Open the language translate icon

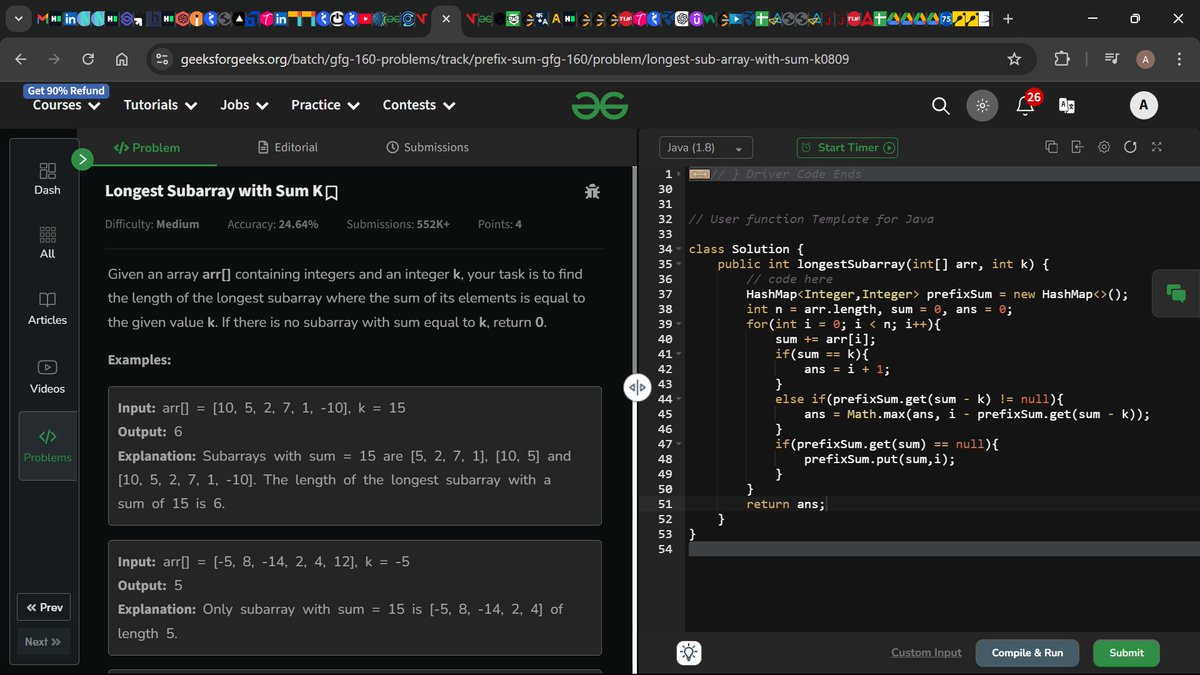(x=1067, y=105)
